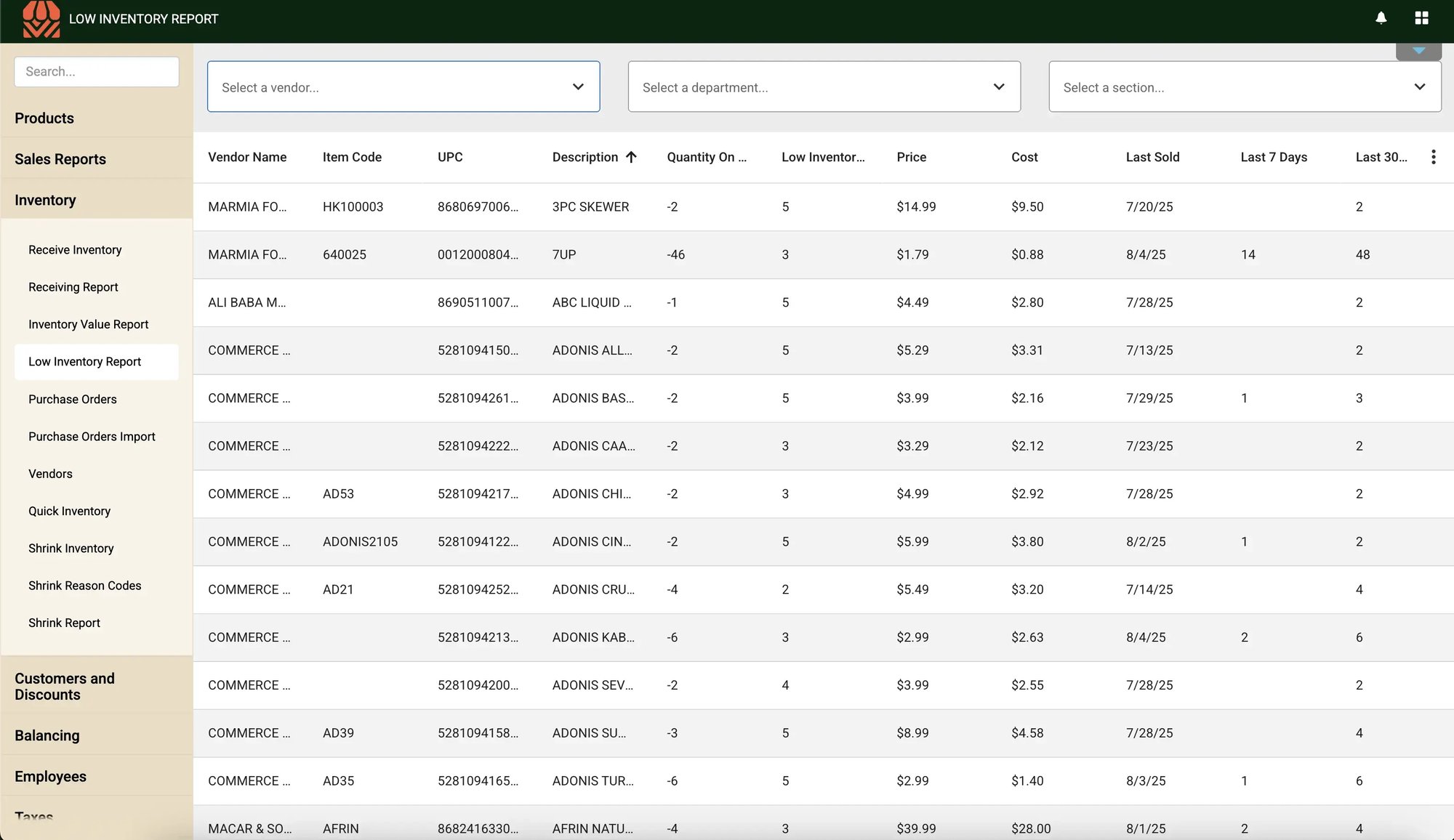Open the section selection dropdown
The width and height of the screenshot is (1454, 840).
(1244, 86)
